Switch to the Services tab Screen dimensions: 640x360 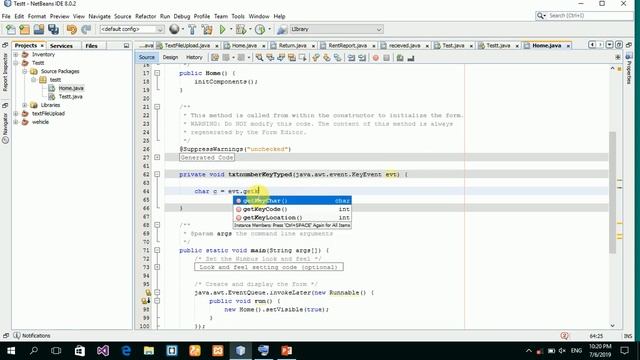61,46
